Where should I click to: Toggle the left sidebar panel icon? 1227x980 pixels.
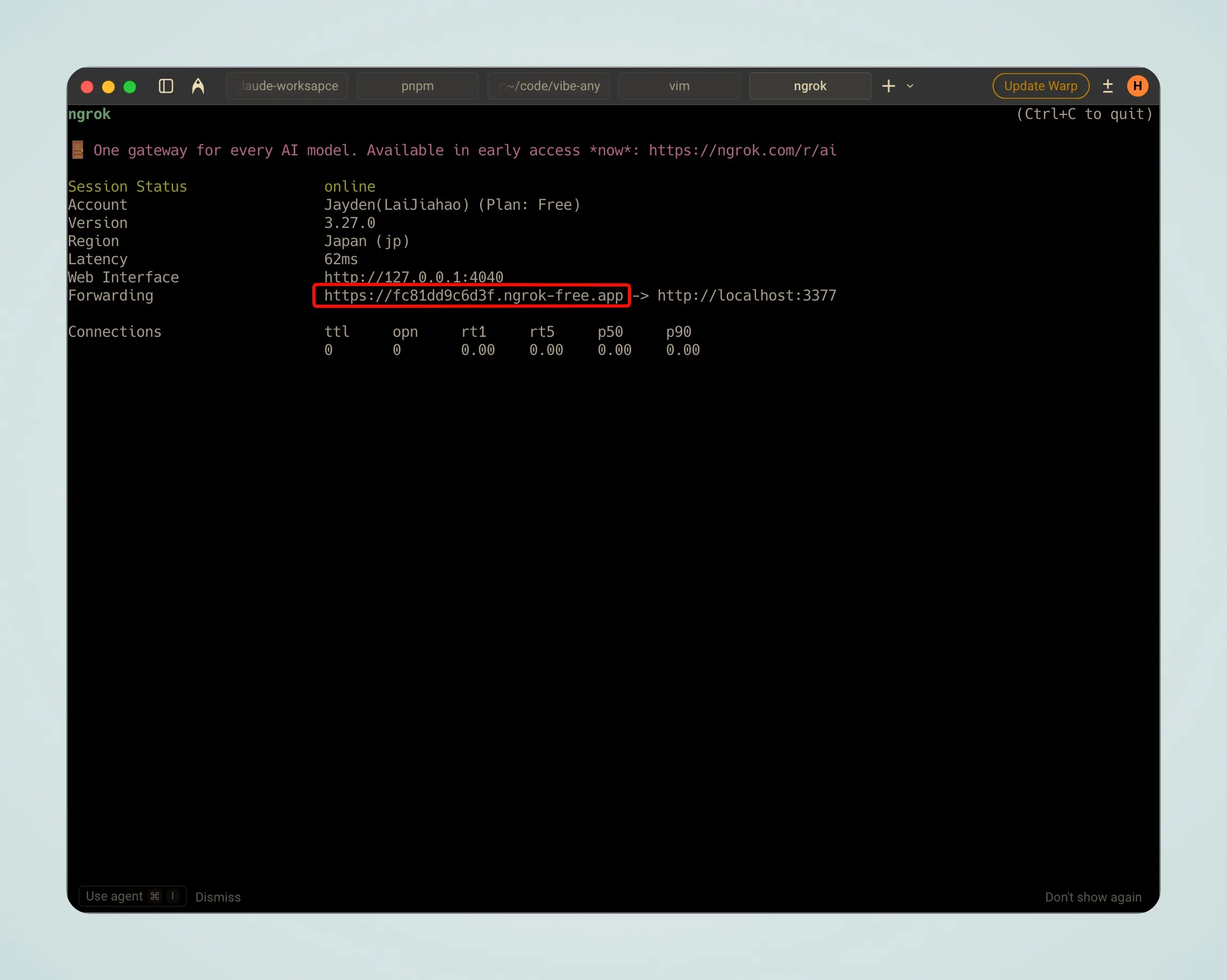click(x=166, y=86)
